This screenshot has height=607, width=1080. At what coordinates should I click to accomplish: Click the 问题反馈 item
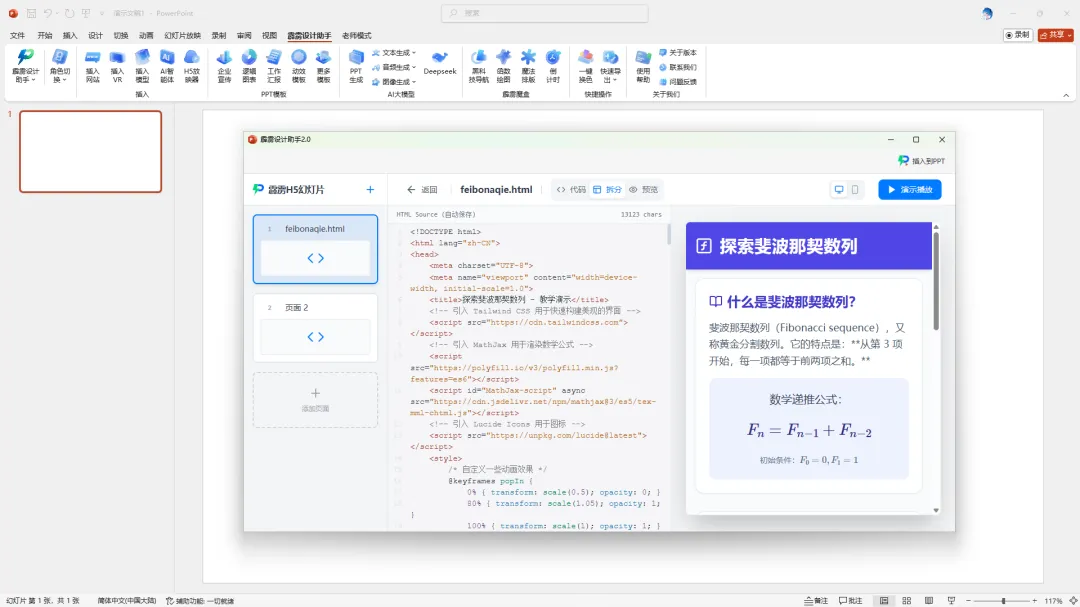(x=678, y=81)
